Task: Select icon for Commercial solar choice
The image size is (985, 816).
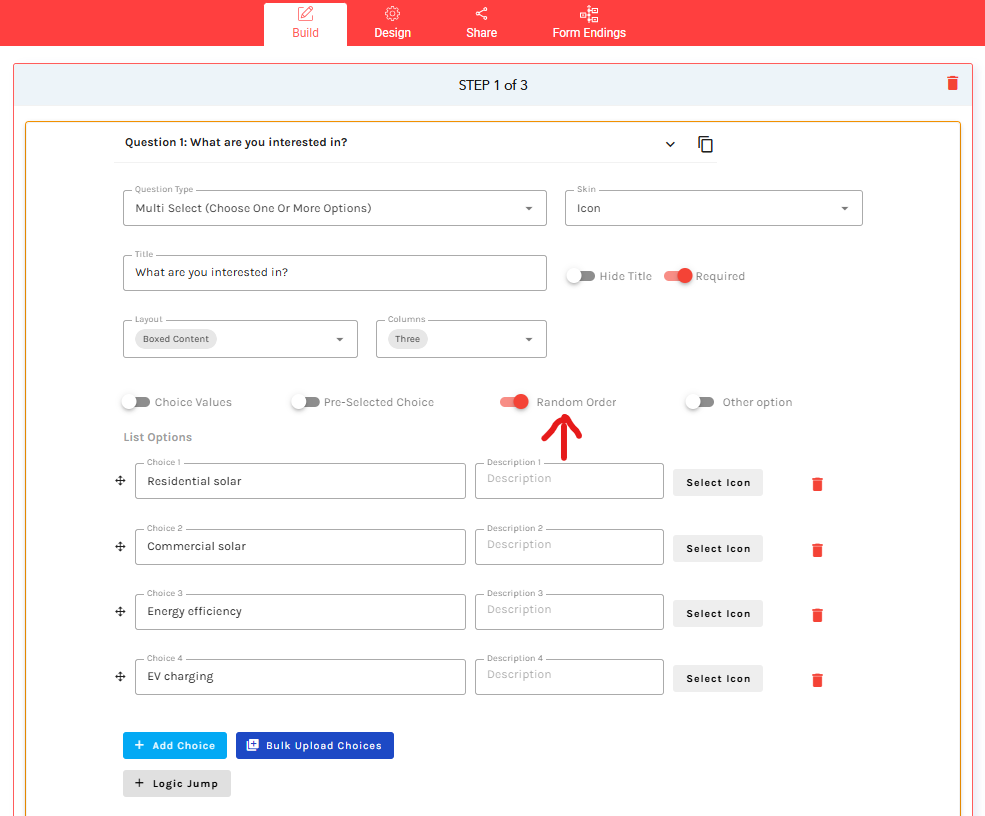Action: point(718,548)
